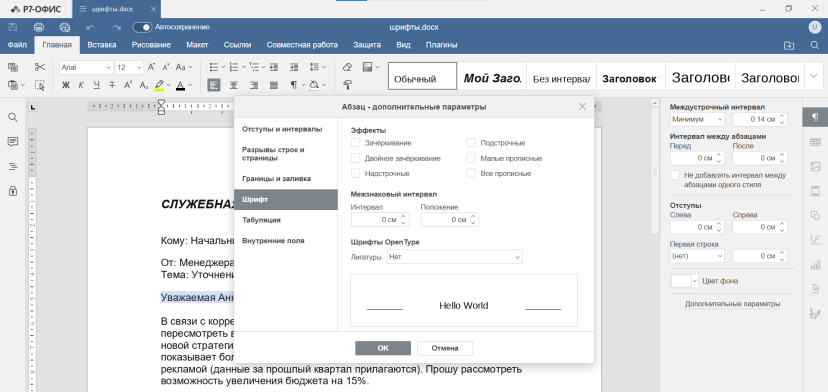Open image settings icon in right sidebar

pyautogui.click(x=815, y=166)
